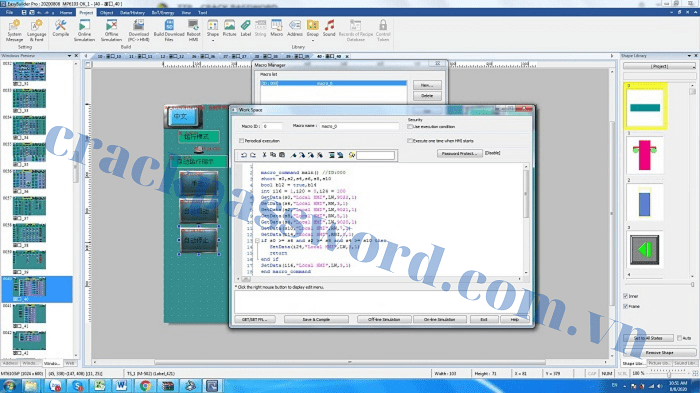Click find icon beside search box
700x393 pixels.
352,155
